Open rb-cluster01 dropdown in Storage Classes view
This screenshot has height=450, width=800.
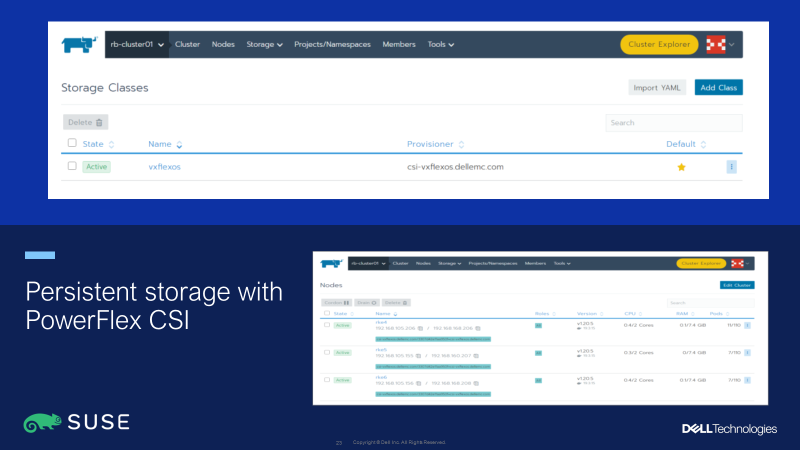pyautogui.click(x=137, y=44)
